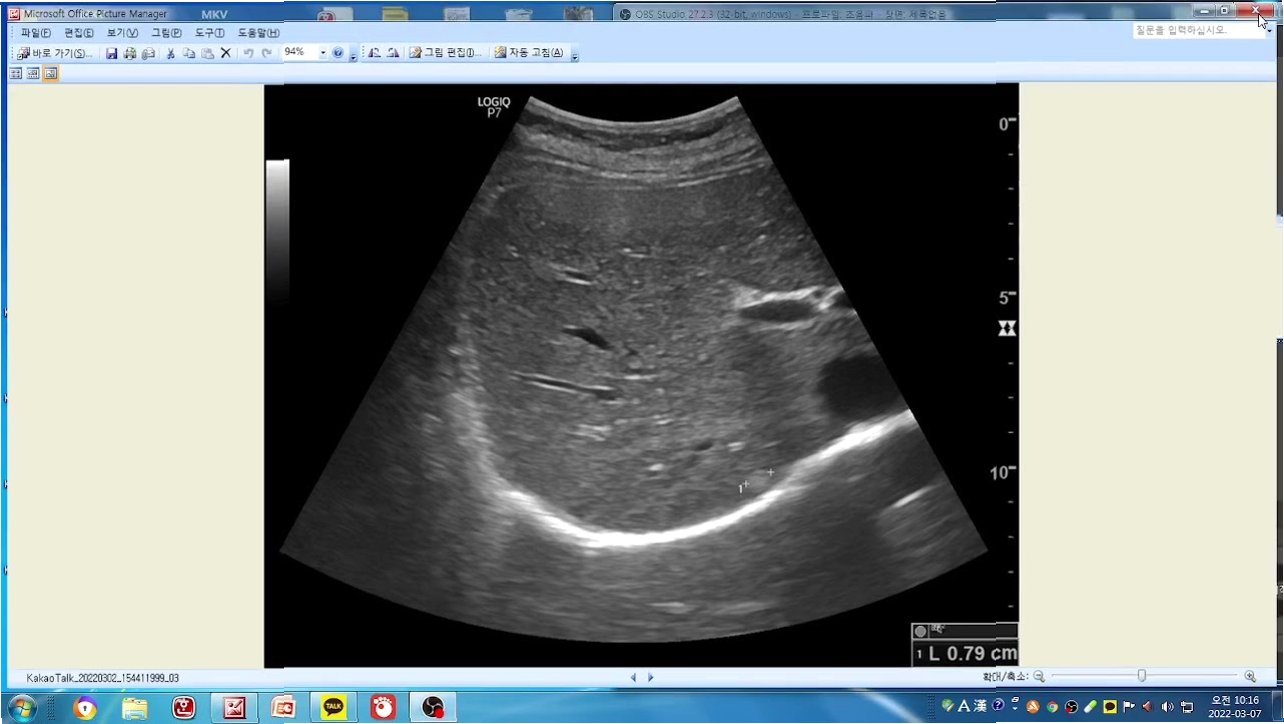
Task: Click the Copy icon in toolbar
Action: click(189, 53)
